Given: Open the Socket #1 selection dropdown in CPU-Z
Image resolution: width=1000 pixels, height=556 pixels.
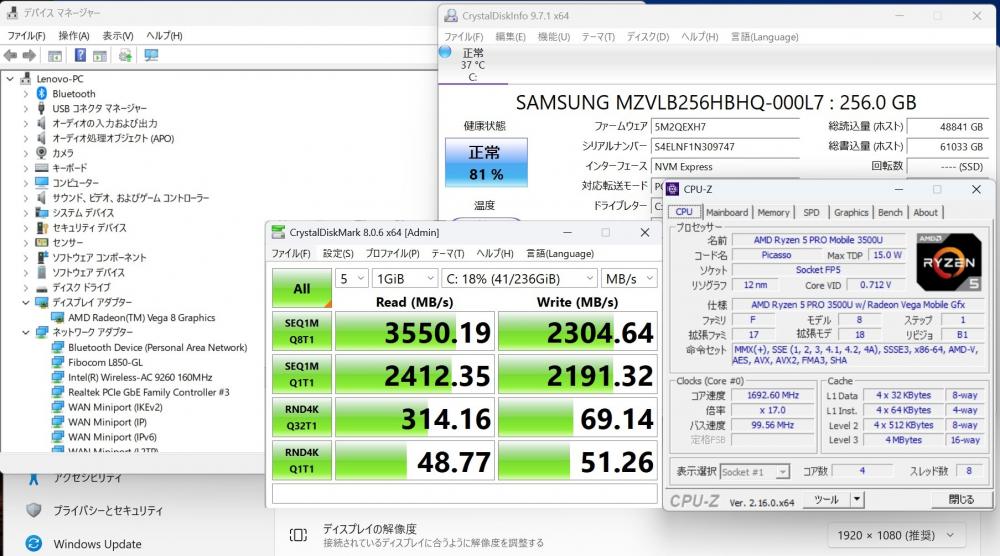Looking at the screenshot, I should (755, 472).
